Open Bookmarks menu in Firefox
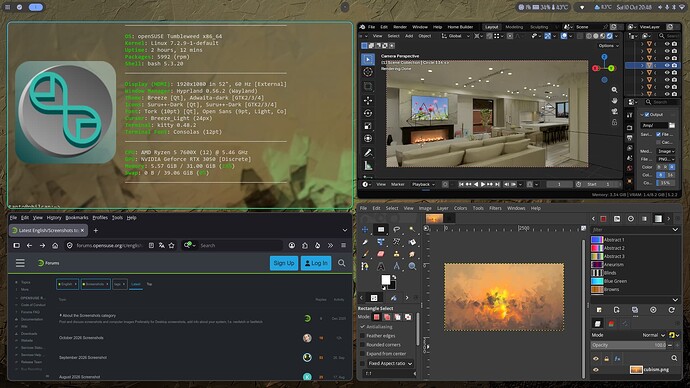 point(77,218)
